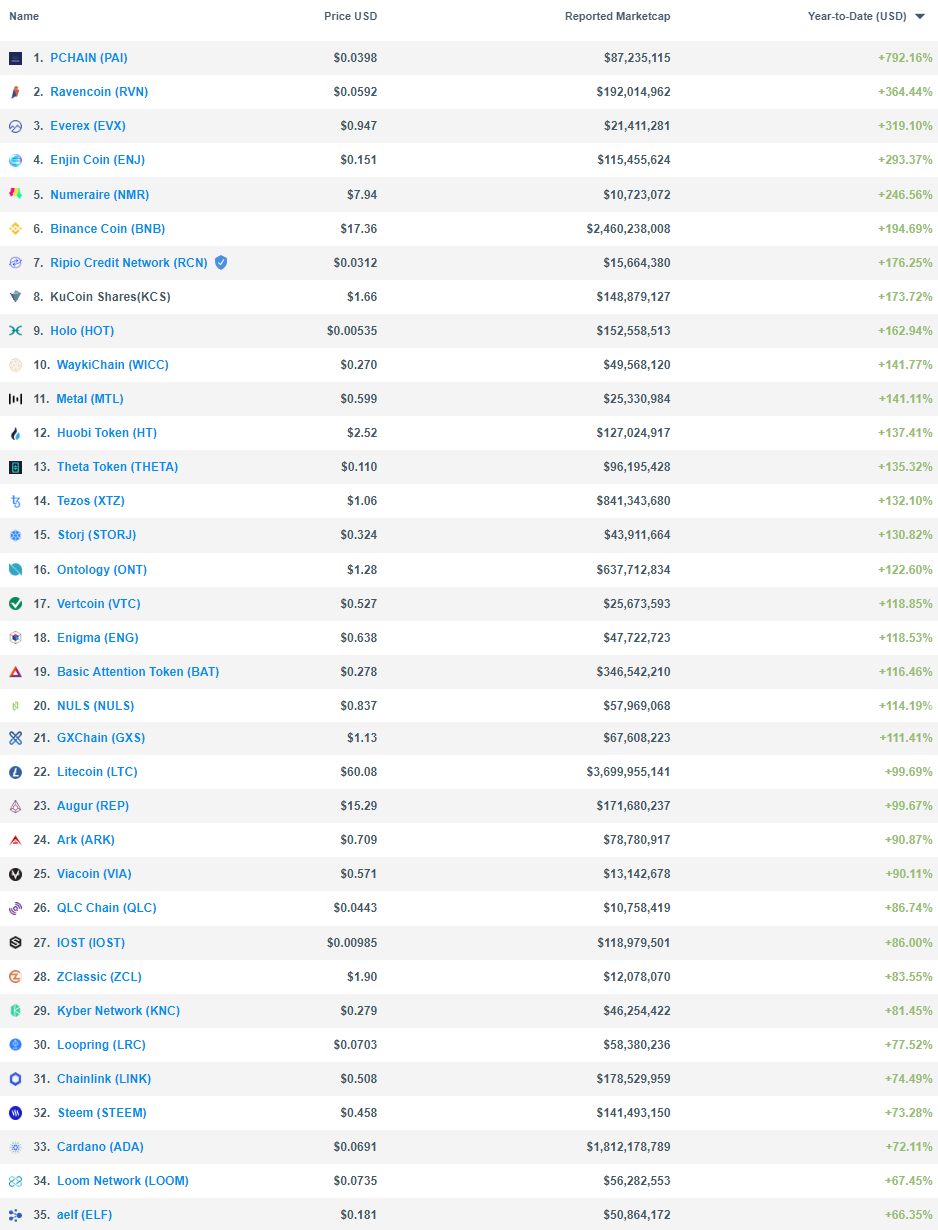The image size is (938, 1230).
Task: Click the Holo logo icon
Action: coord(15,331)
